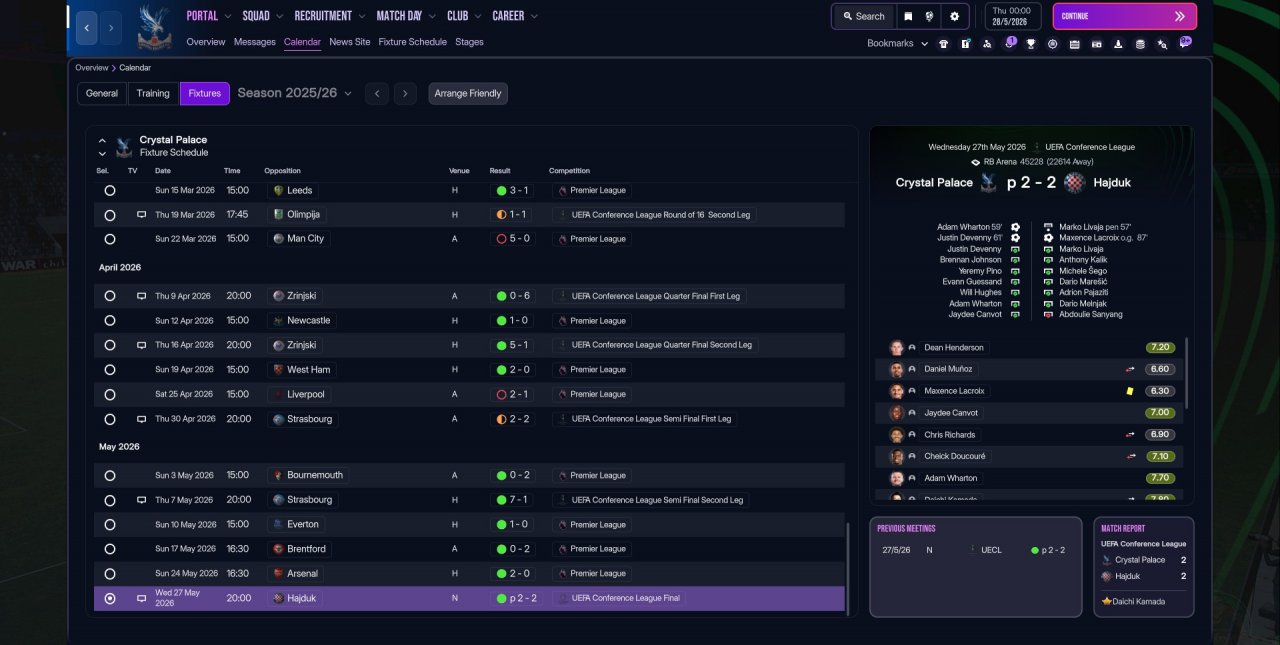Open the calendar schedule bookmark icon

coord(1074,44)
